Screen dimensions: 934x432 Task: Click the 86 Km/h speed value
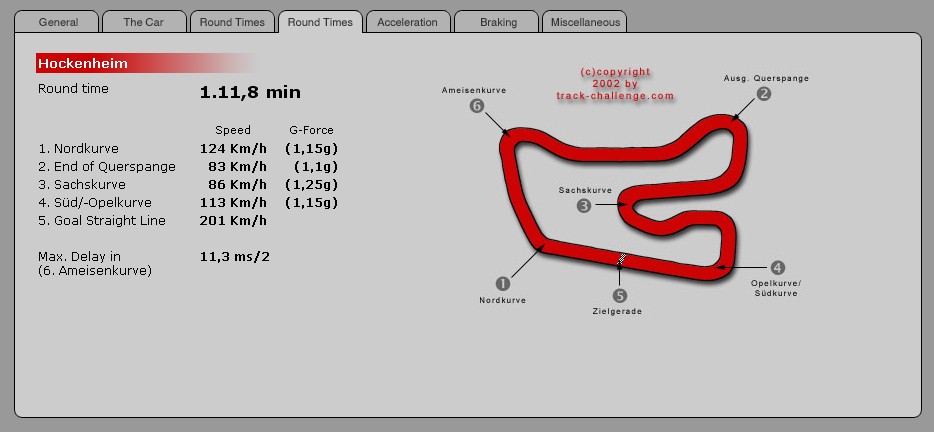click(237, 184)
